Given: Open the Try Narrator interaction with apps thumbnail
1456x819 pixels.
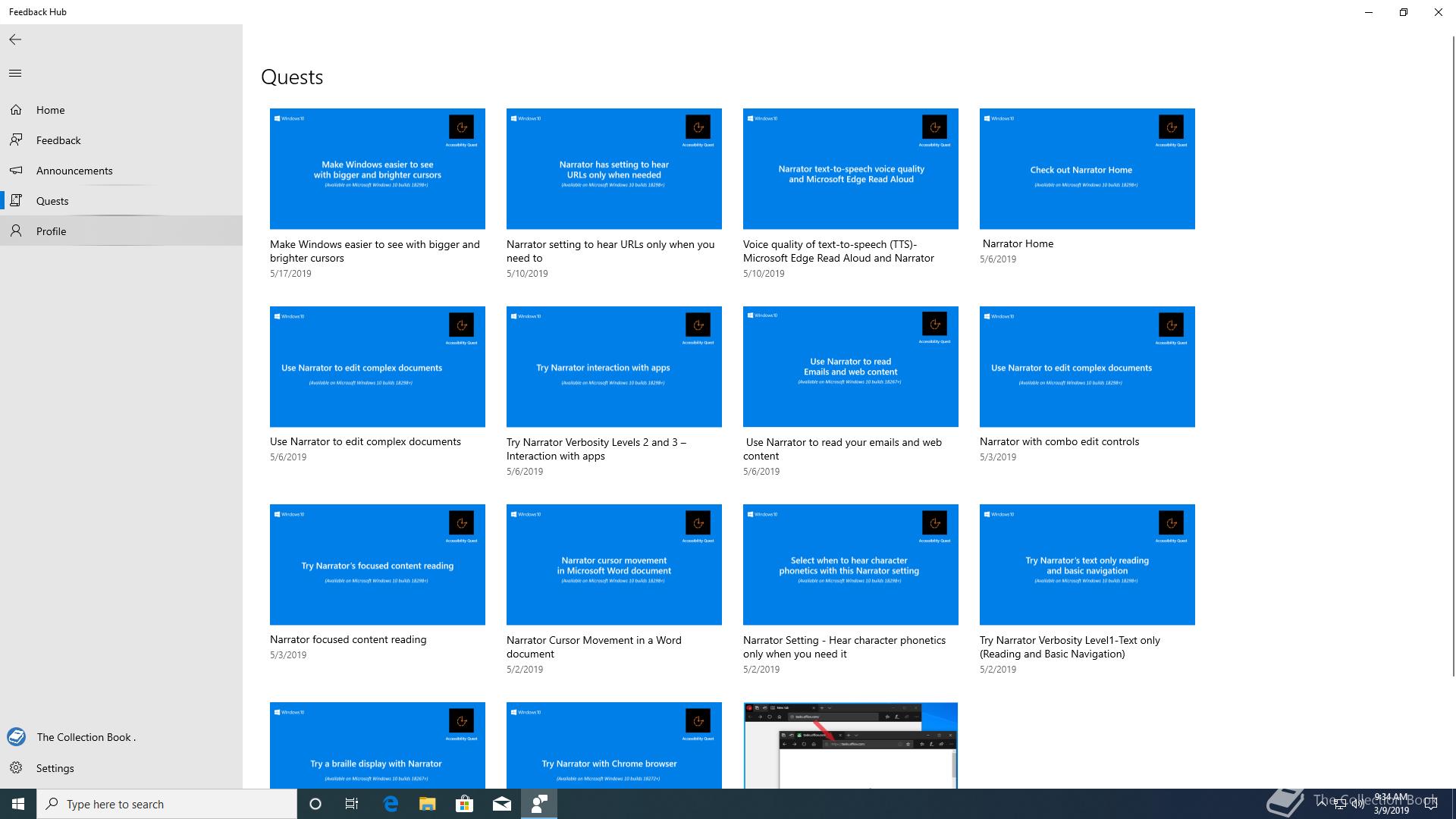Looking at the screenshot, I should pyautogui.click(x=614, y=366).
